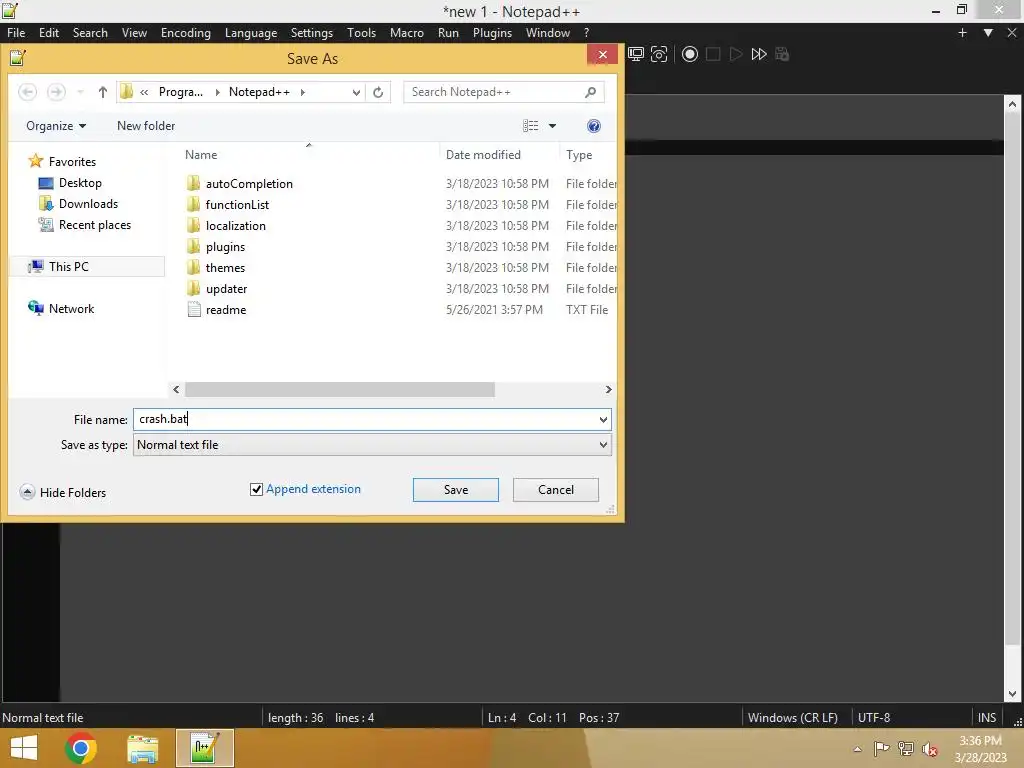Click the horizontal scrollbar thumb in file list
Screen dimensions: 1024x768
(x=340, y=389)
